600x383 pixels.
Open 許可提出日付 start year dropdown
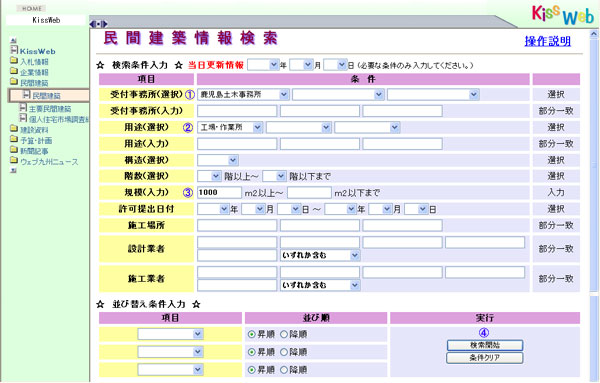pyautogui.click(x=213, y=209)
